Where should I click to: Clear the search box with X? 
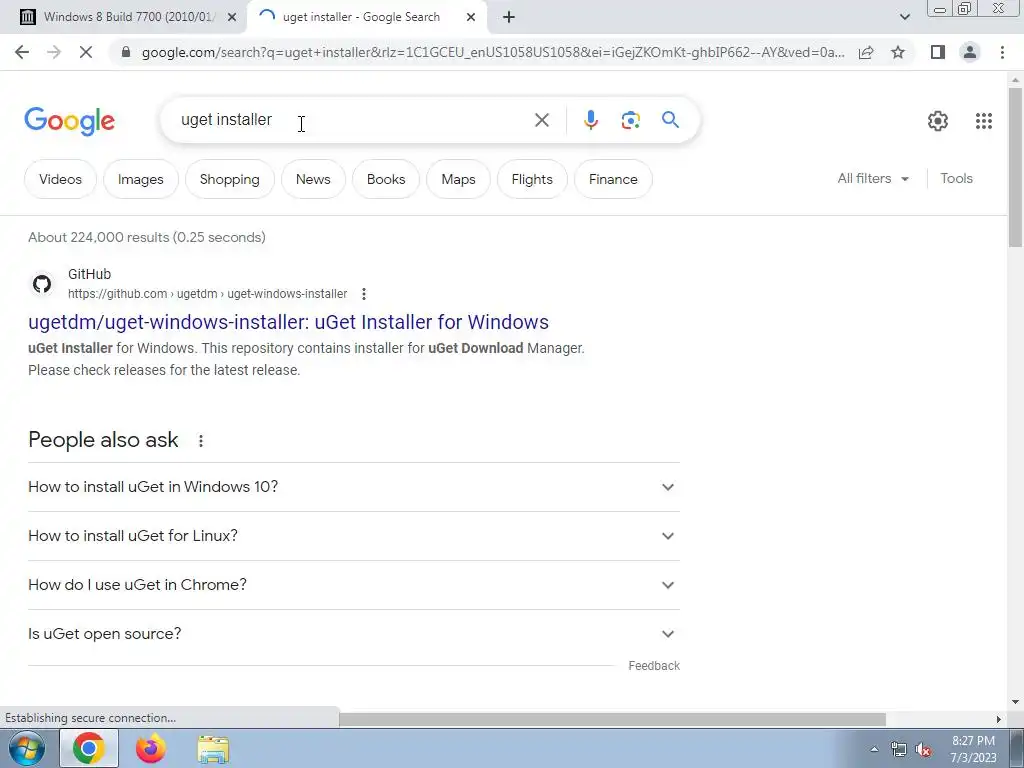pos(541,120)
